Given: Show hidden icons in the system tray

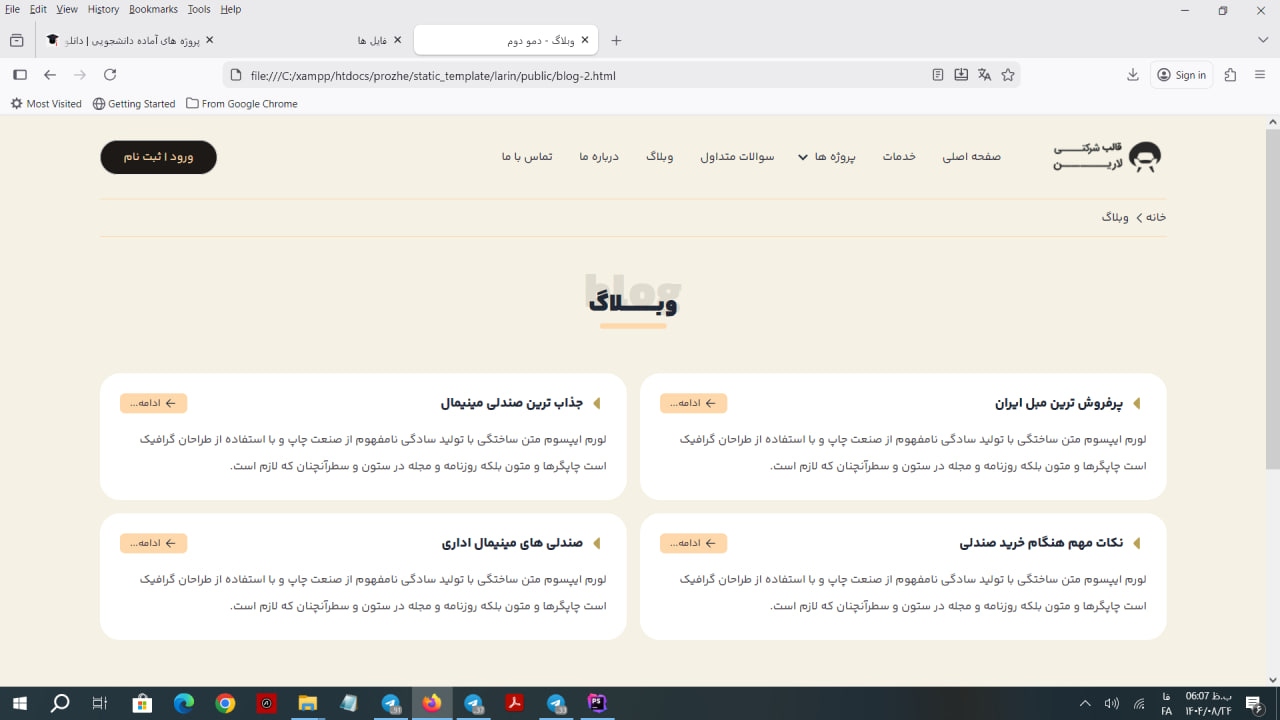Looking at the screenshot, I should tap(1085, 703).
